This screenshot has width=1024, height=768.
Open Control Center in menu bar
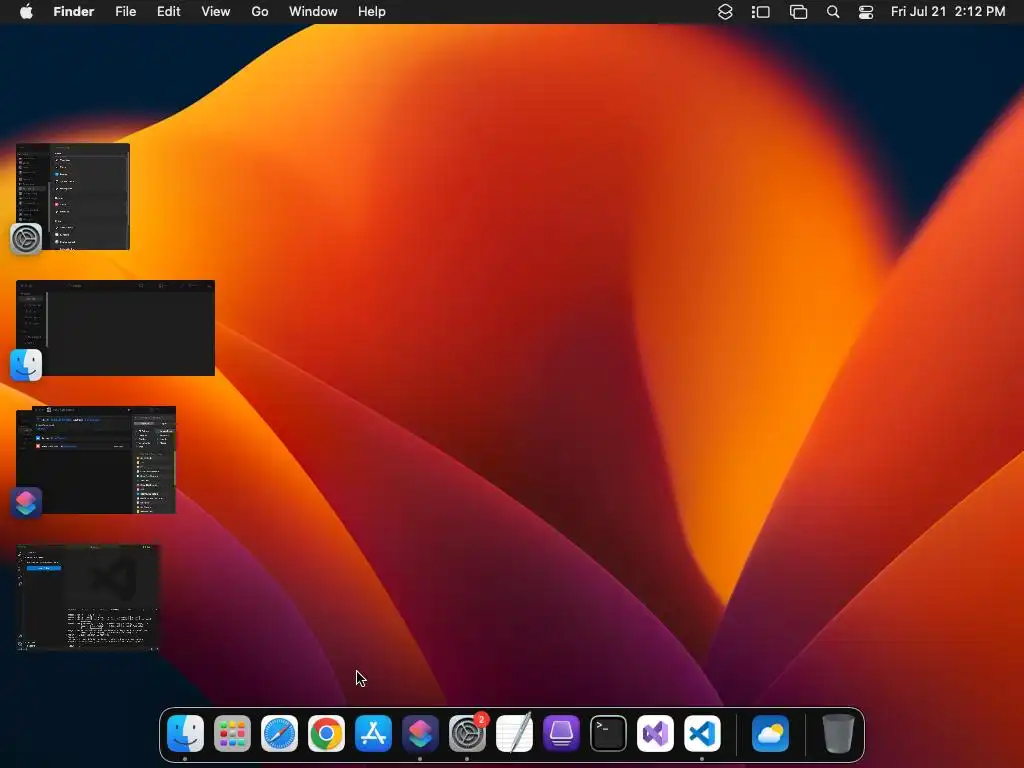point(866,12)
